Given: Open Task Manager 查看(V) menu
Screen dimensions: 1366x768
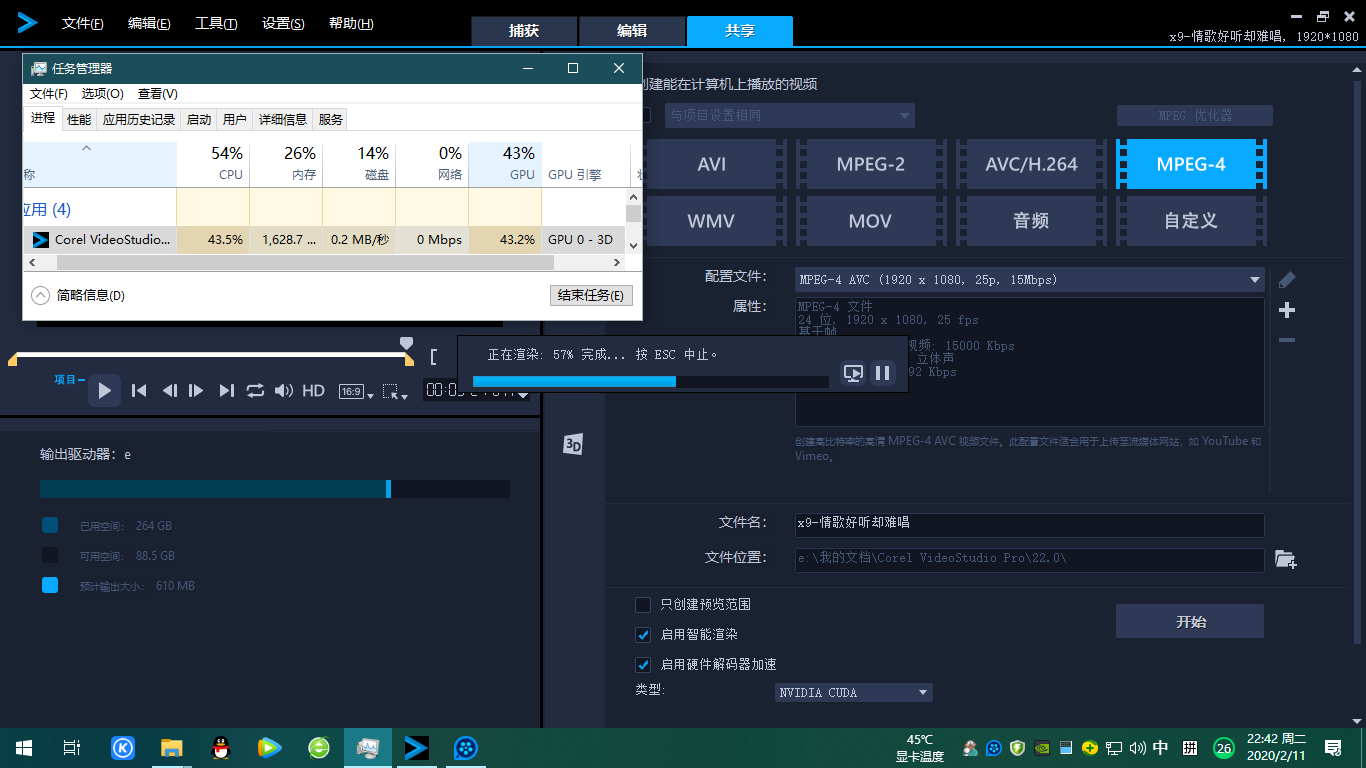Looking at the screenshot, I should click(157, 94).
